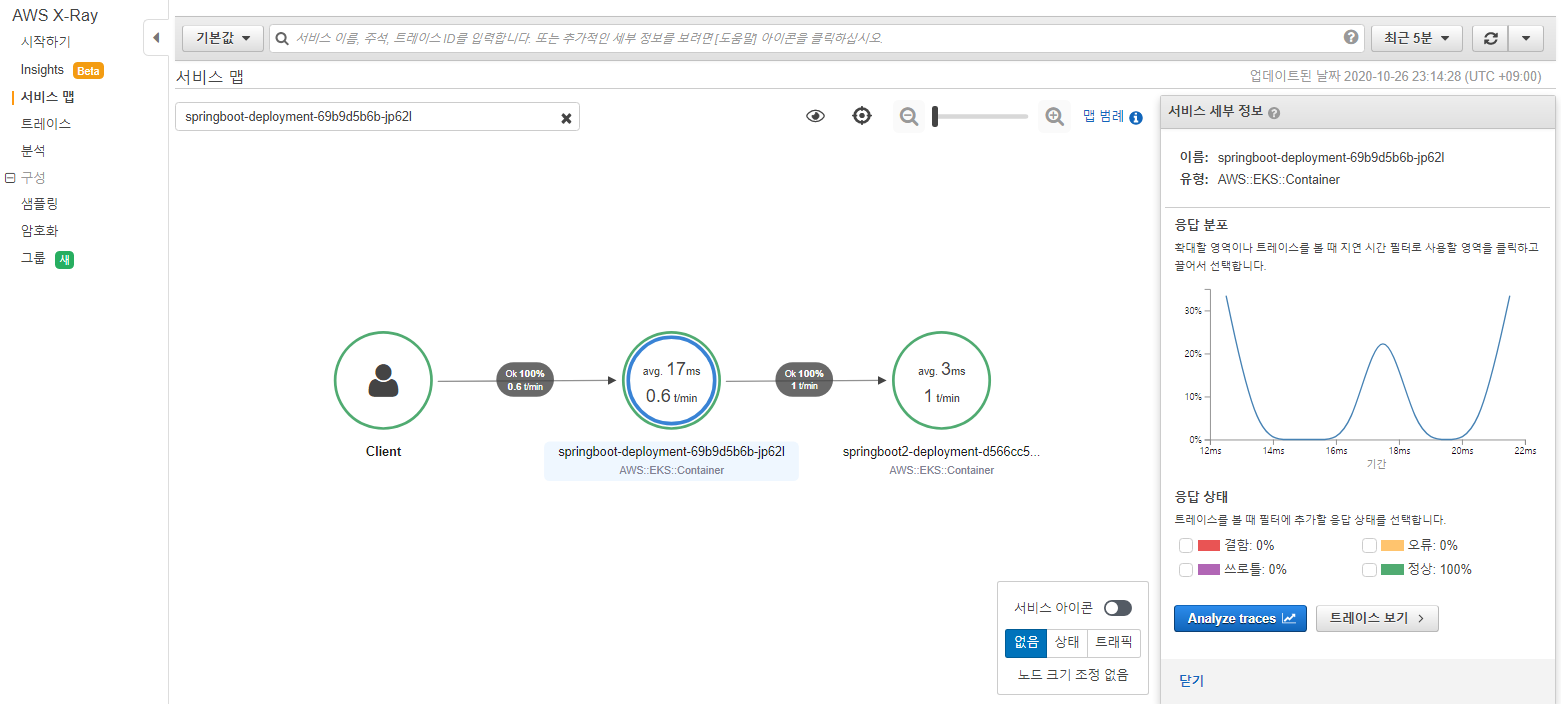This screenshot has height=704, width=1561.
Task: Select the springboot2-deployment node circle
Action: click(x=941, y=381)
